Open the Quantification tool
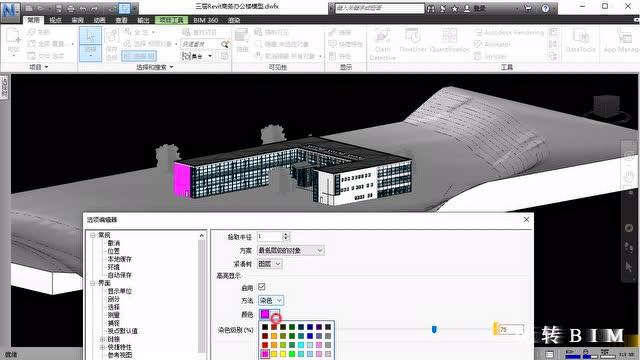Screen dimensions: 640x360 point(450,41)
